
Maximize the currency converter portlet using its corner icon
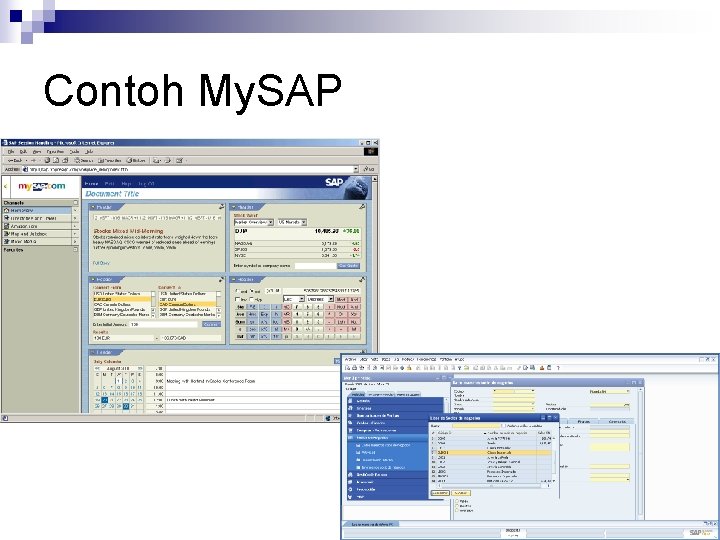click(221, 279)
